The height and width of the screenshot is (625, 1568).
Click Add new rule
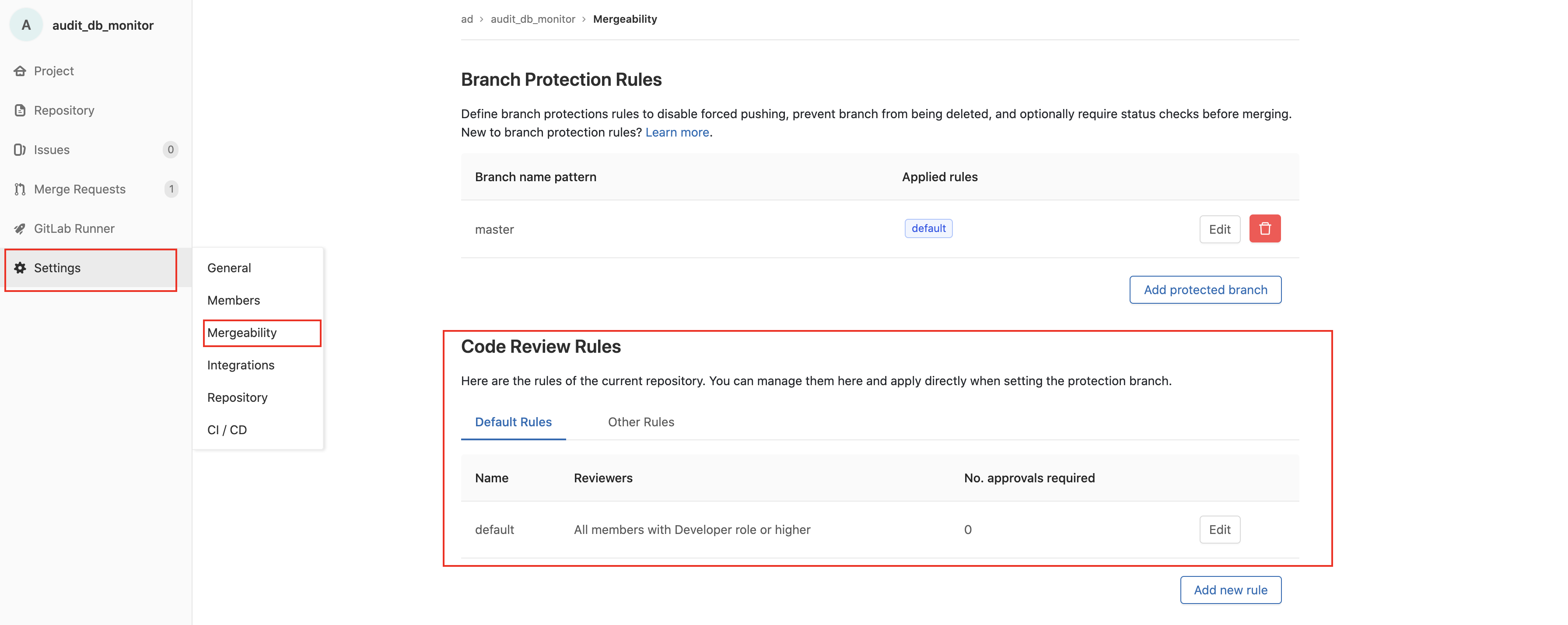coord(1230,590)
